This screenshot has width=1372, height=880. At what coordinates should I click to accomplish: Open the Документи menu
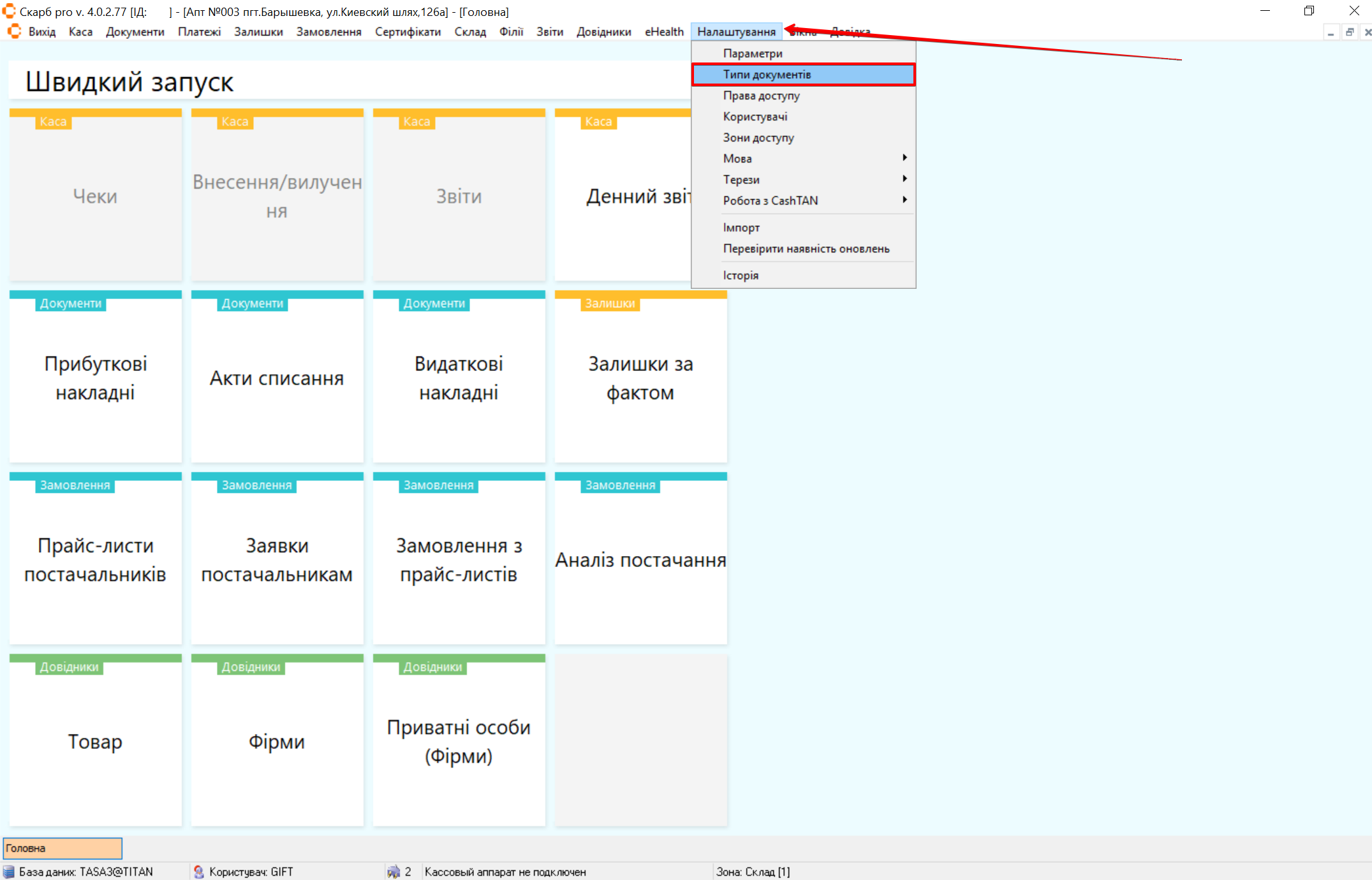[135, 32]
